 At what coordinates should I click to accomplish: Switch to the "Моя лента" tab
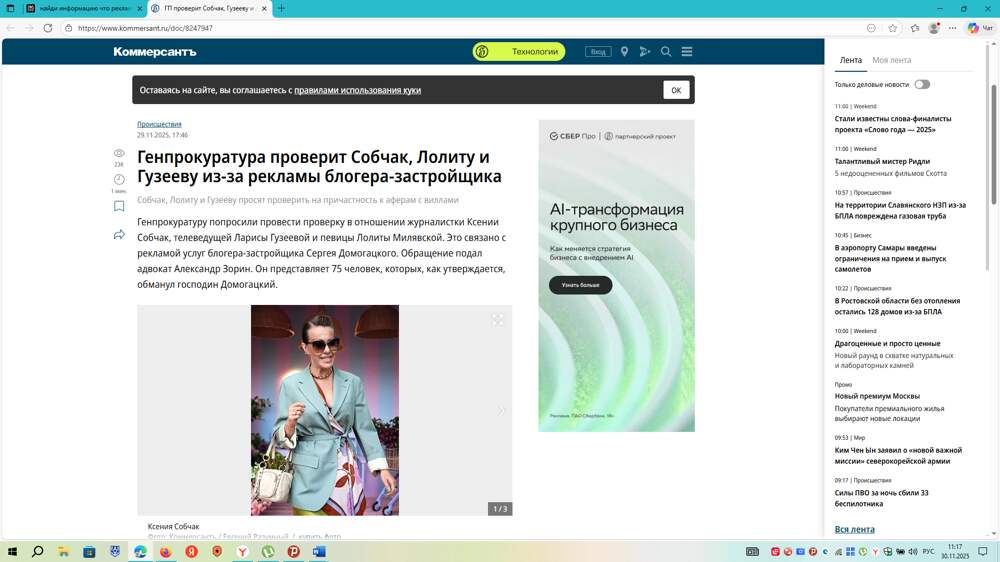click(891, 60)
